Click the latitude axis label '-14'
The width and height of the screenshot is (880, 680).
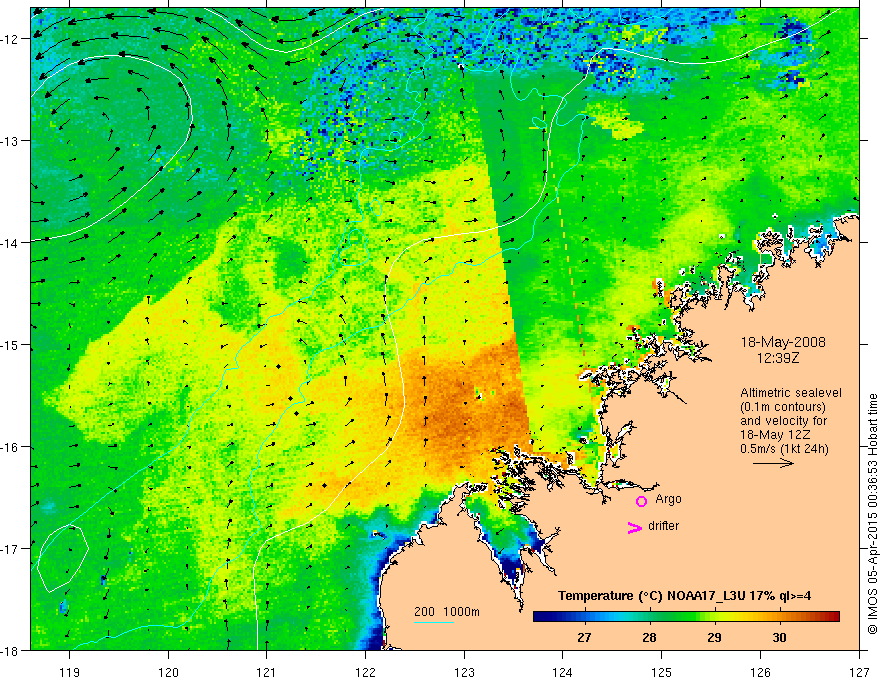10,243
